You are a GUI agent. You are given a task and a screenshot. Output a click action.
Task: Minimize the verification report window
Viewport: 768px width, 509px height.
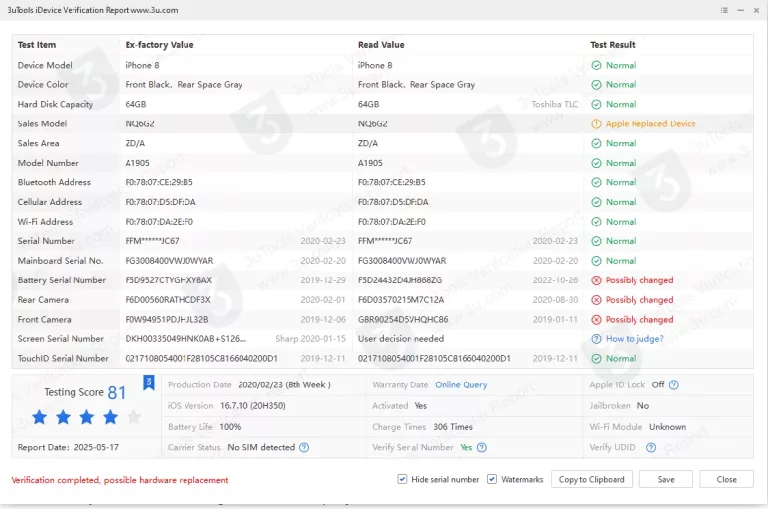coord(741,10)
